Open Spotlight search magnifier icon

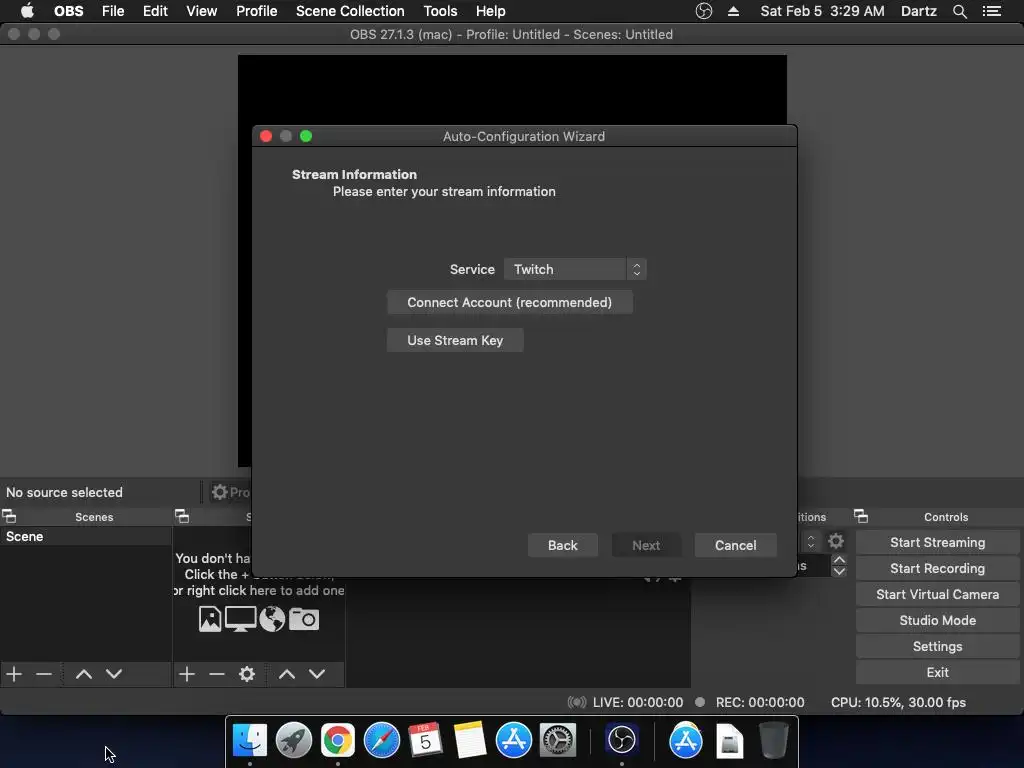pos(960,11)
